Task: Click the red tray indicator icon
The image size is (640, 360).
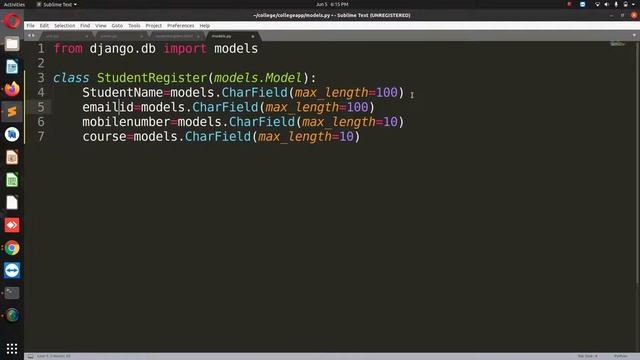Action: (x=569, y=4)
